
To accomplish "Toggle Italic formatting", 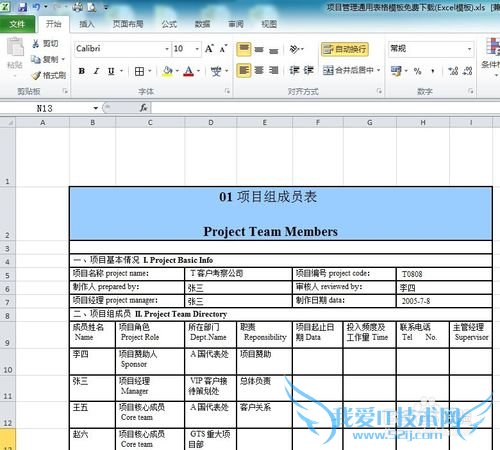I will click(96, 71).
